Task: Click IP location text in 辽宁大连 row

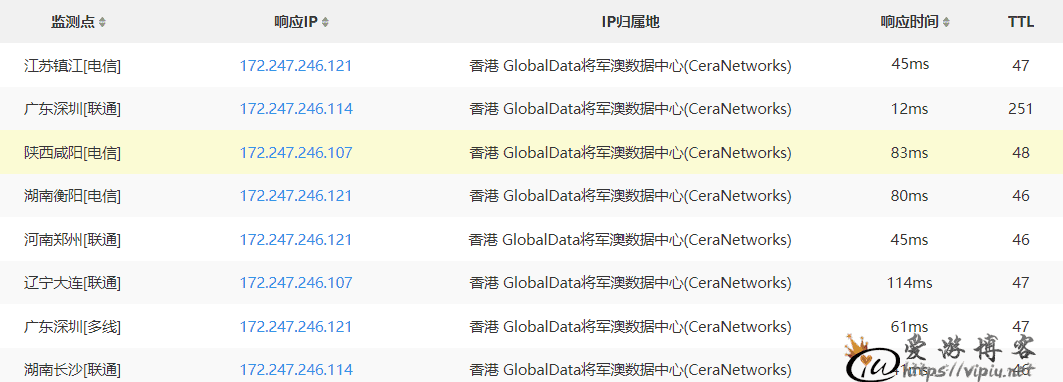Action: pyautogui.click(x=630, y=283)
